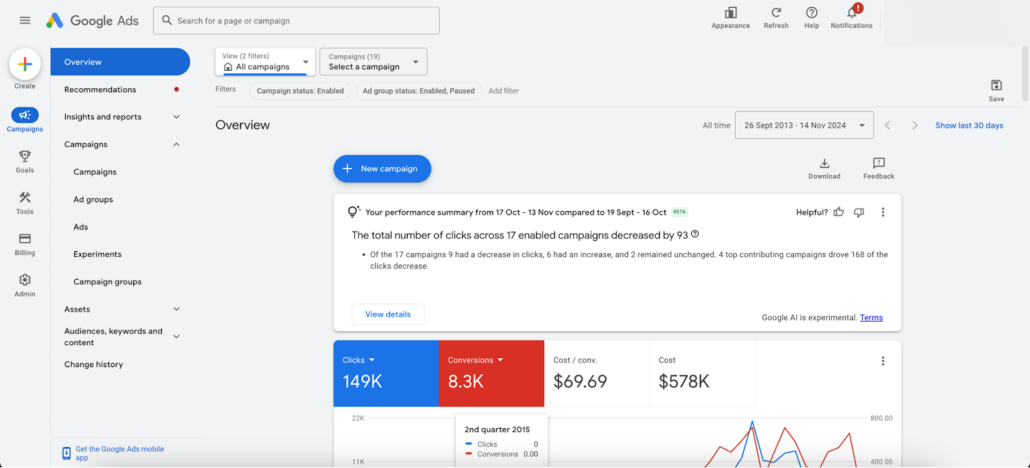The width and height of the screenshot is (1030, 468).
Task: Expand Insights and reports section
Action: 176,117
